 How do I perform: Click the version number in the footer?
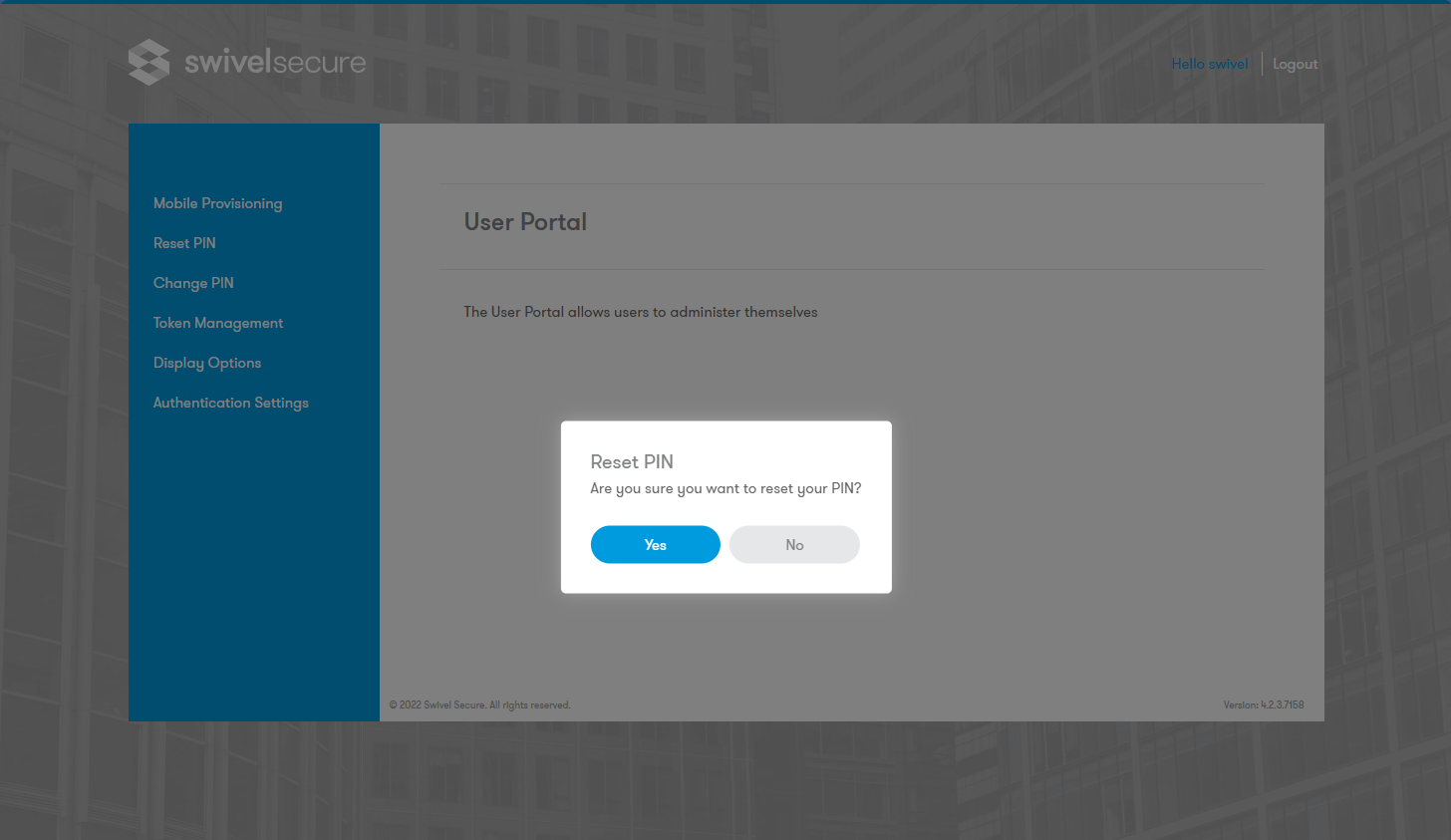coord(1263,705)
